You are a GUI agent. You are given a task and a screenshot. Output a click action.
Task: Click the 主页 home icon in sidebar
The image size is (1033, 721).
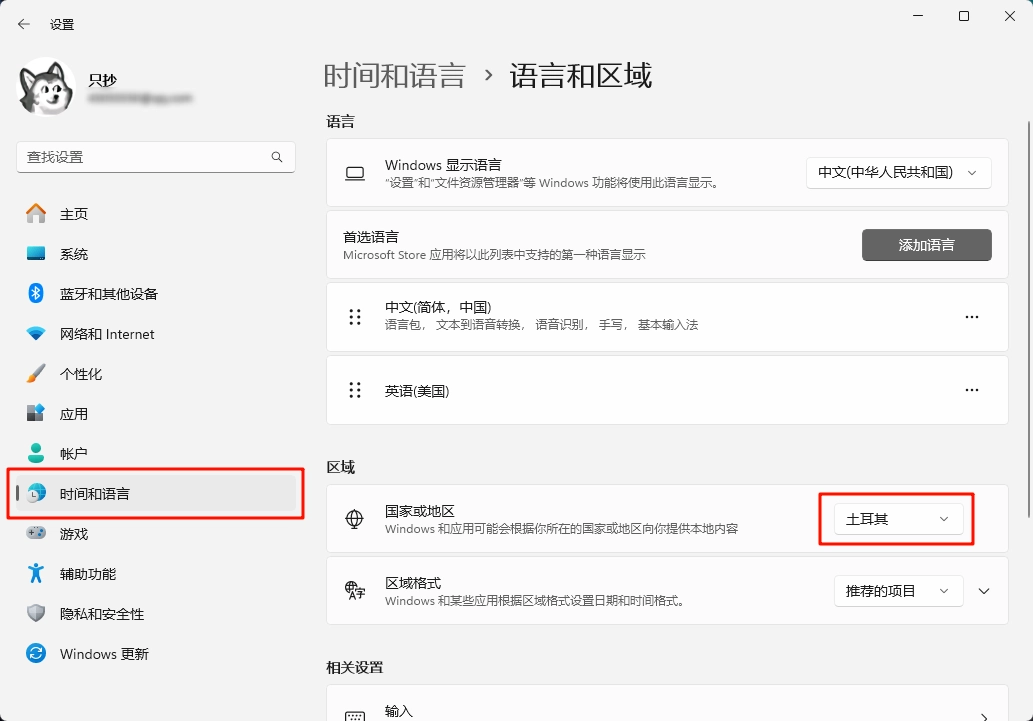[x=36, y=214]
